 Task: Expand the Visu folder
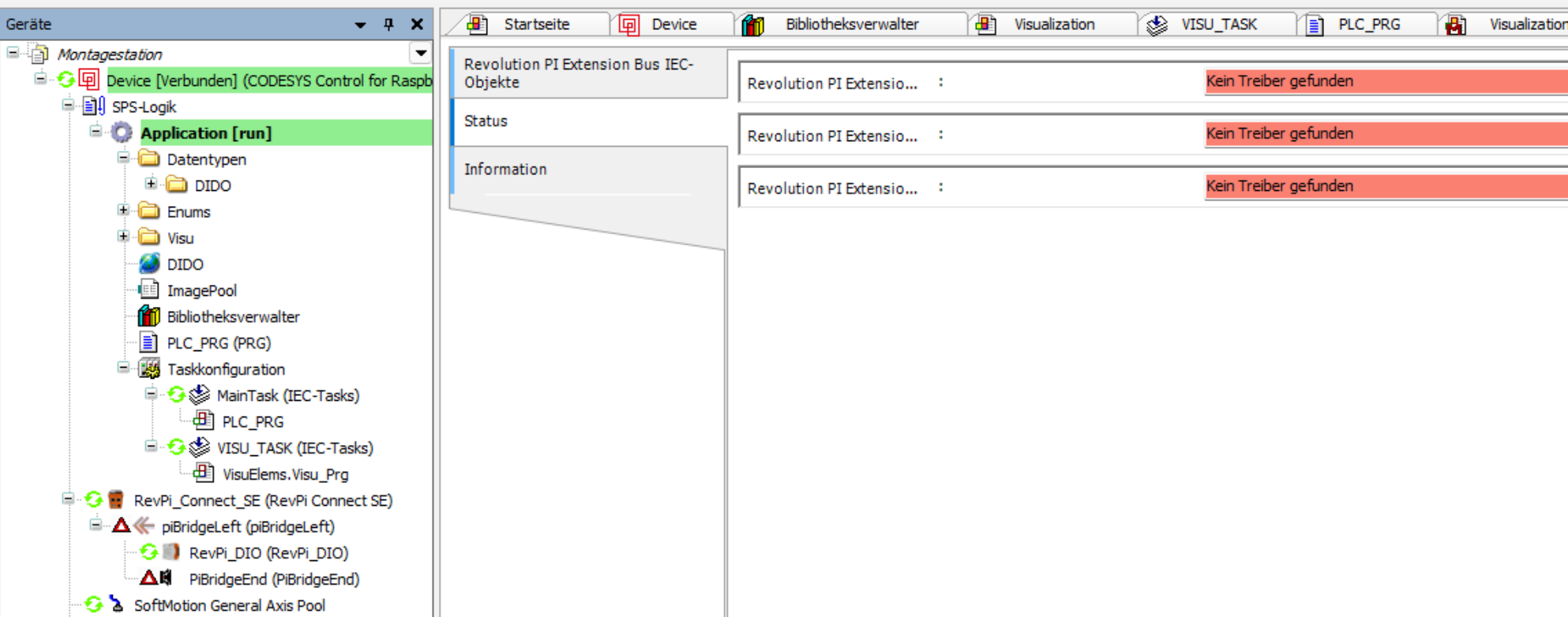(x=123, y=236)
